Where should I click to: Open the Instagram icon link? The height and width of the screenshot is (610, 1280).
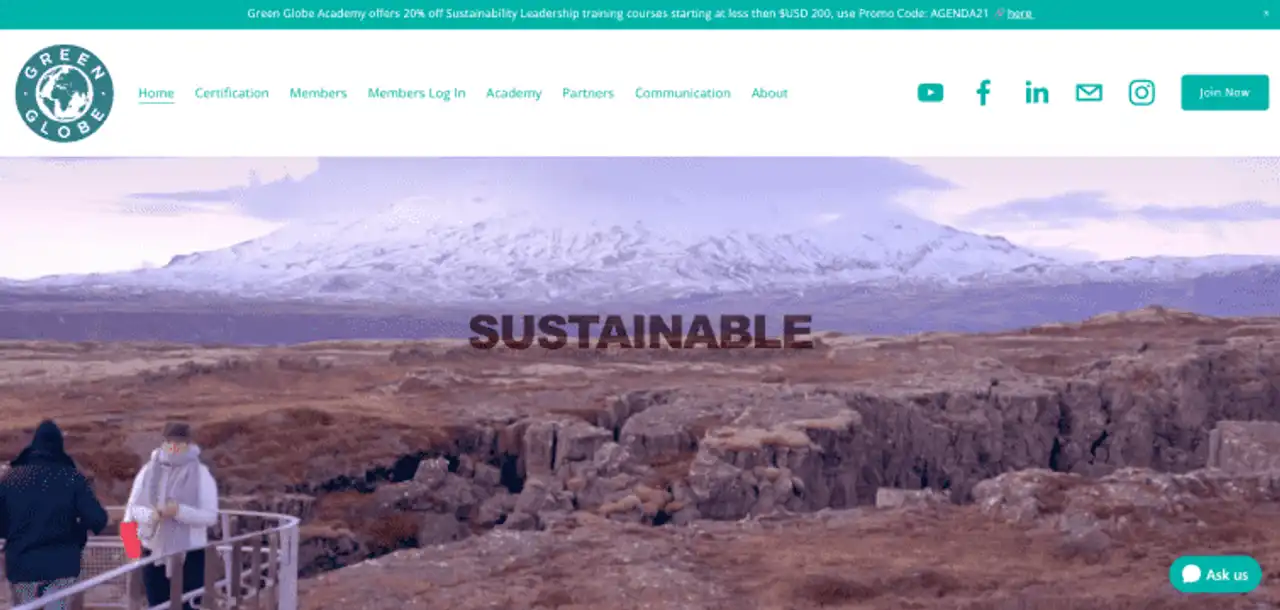tap(1142, 93)
